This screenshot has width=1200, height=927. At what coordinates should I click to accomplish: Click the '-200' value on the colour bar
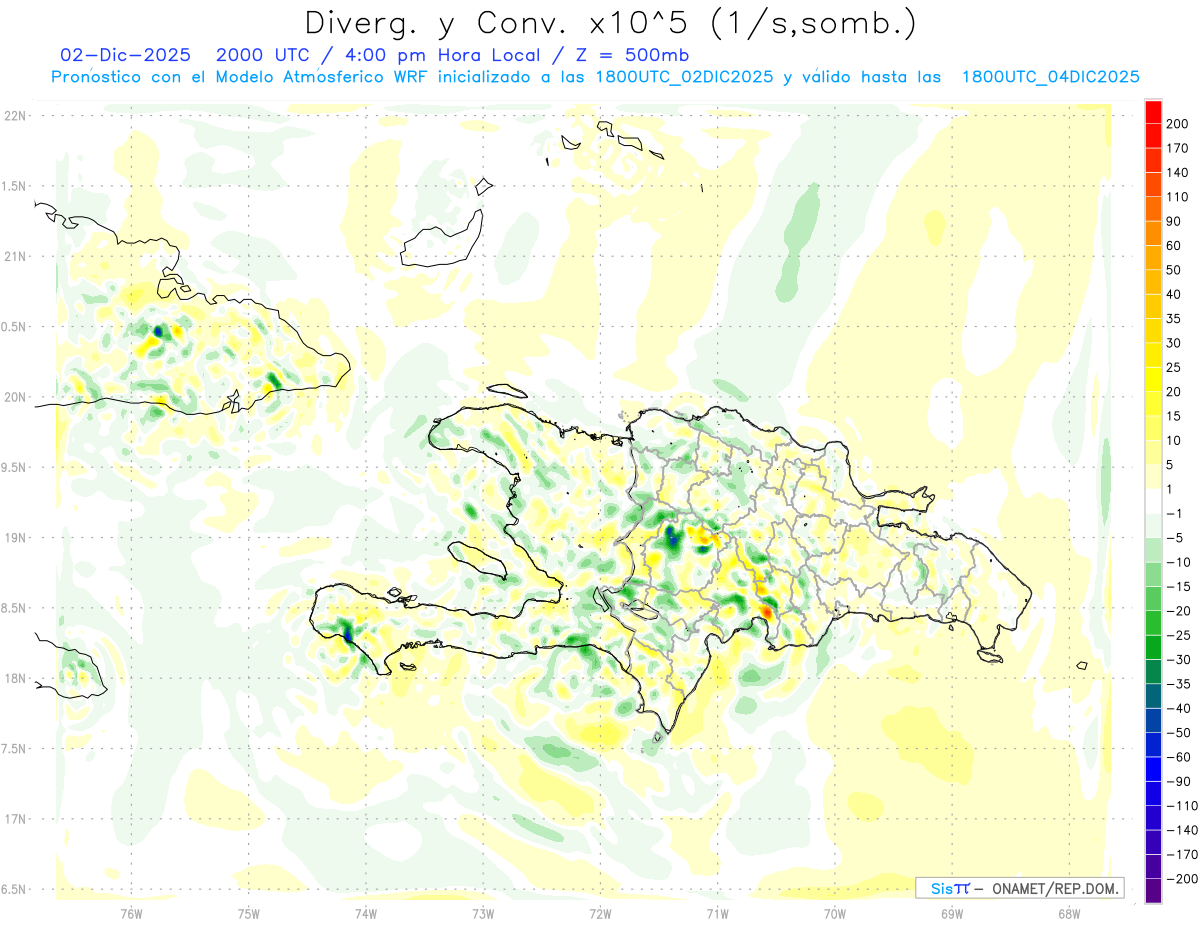click(1182, 878)
